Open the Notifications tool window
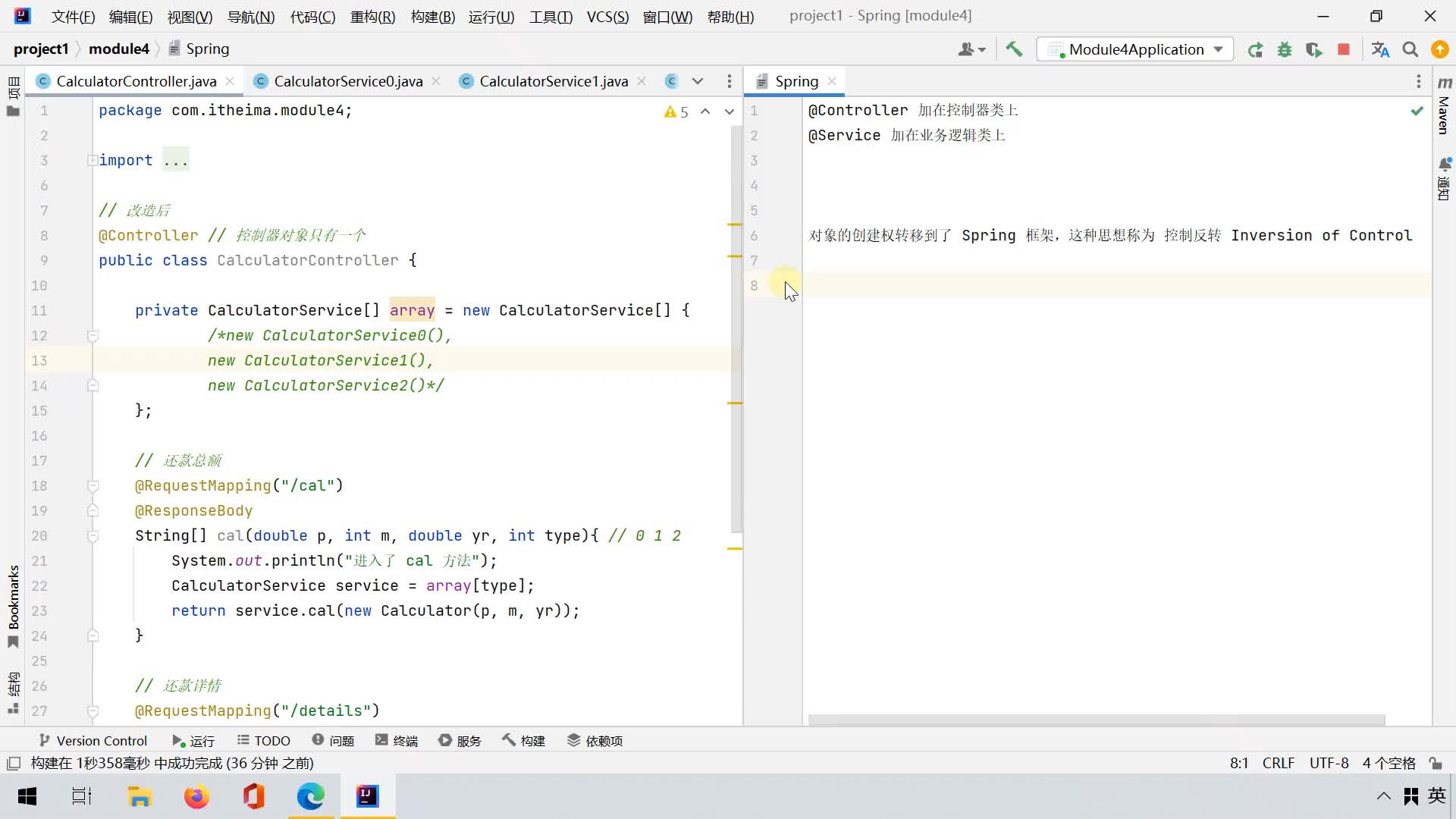Image resolution: width=1456 pixels, height=819 pixels. click(x=1444, y=178)
